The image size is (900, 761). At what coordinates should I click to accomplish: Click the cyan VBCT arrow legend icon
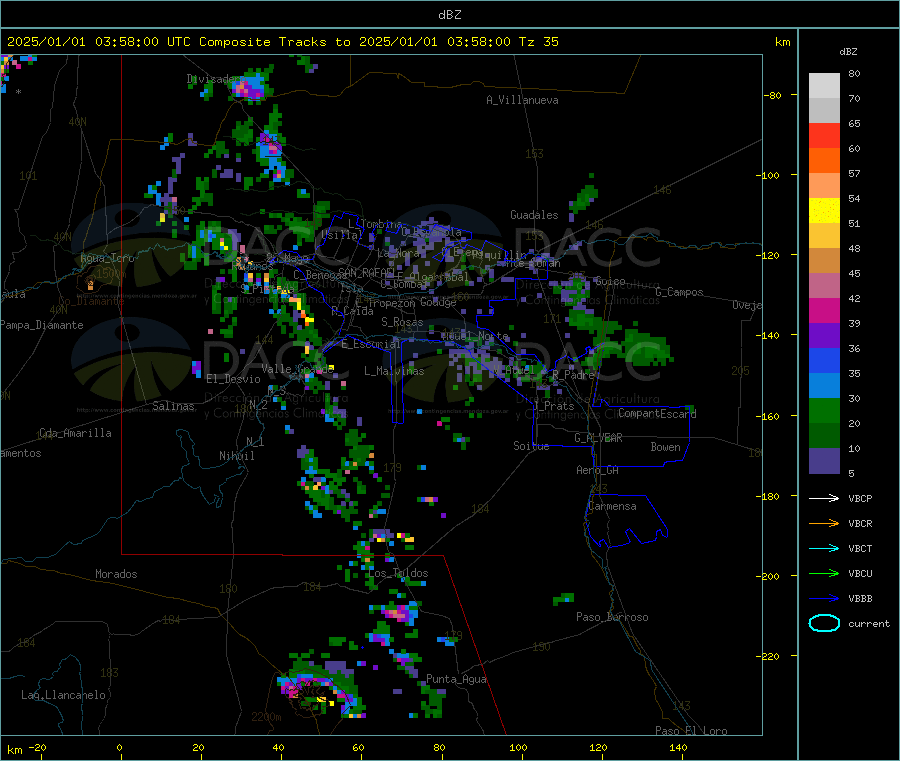pos(824,549)
